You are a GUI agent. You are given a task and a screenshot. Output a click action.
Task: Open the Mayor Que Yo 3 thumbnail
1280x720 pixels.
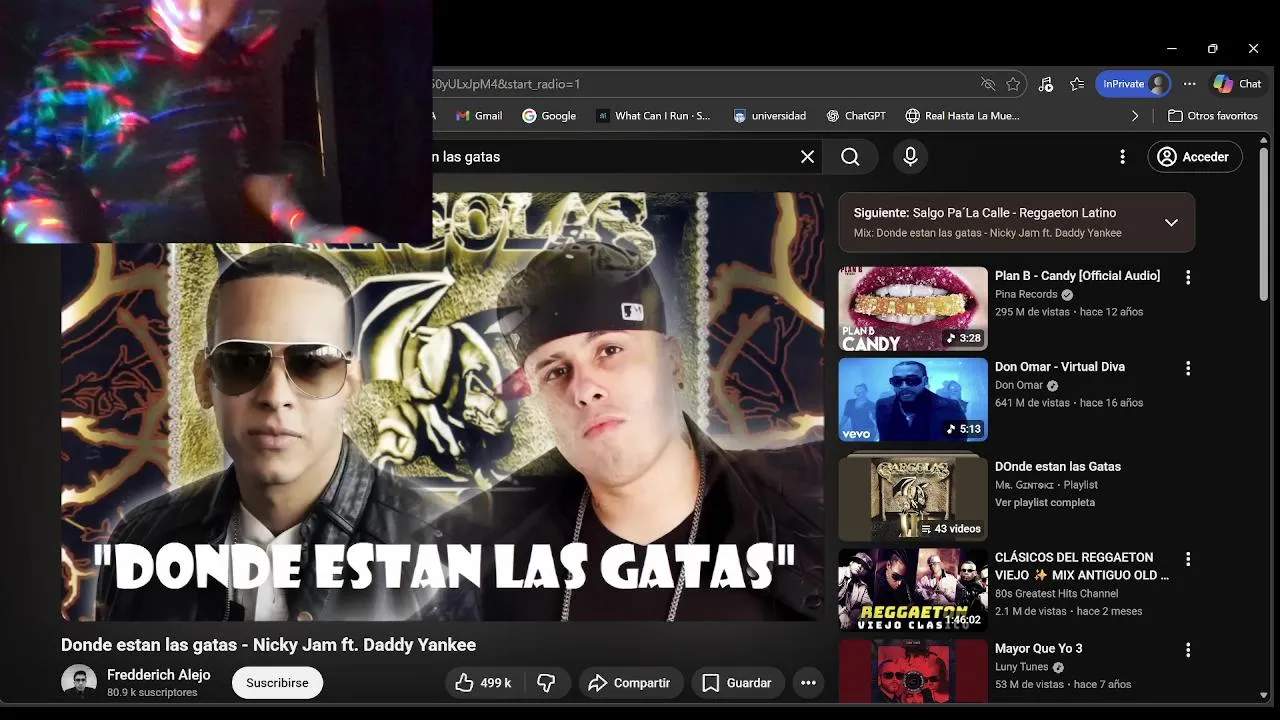[913, 672]
